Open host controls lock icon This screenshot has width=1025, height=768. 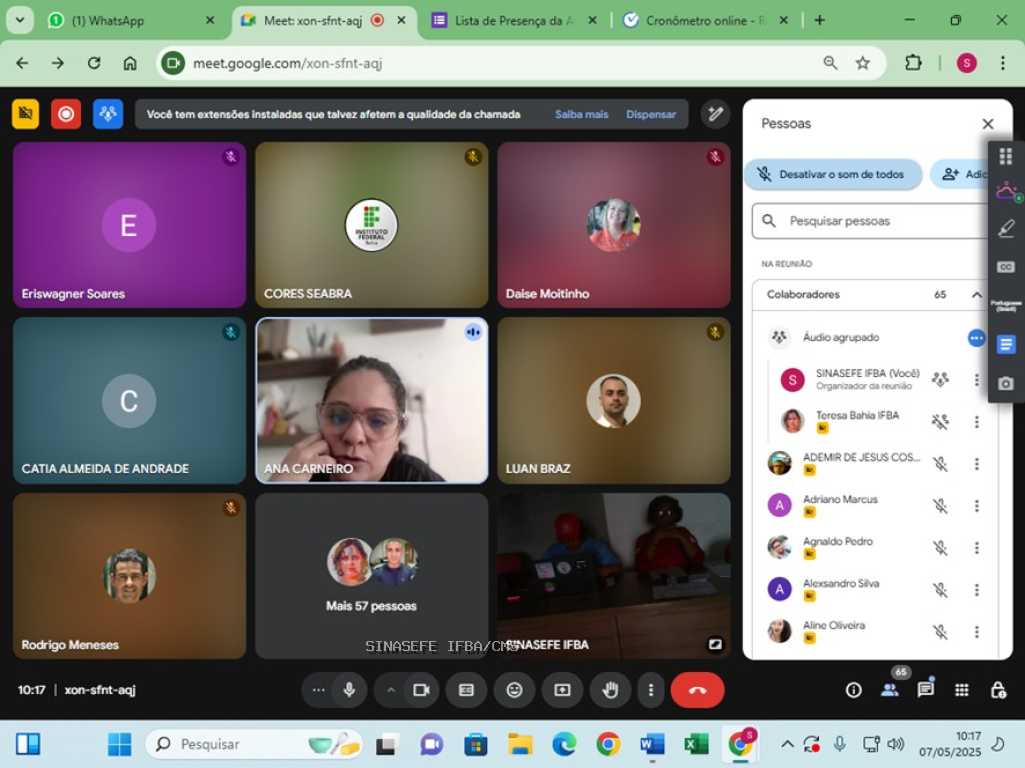pos(998,690)
